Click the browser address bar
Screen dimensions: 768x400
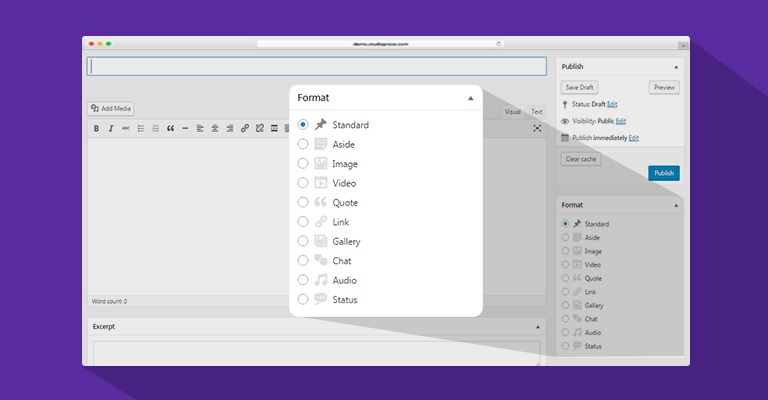(381, 44)
